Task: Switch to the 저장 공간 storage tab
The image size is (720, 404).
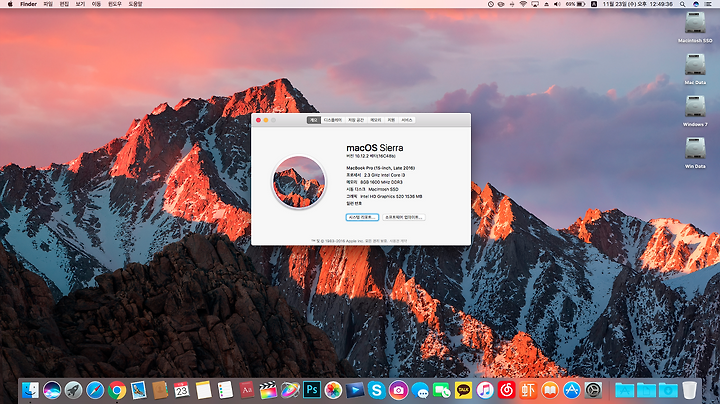Action: coord(356,120)
